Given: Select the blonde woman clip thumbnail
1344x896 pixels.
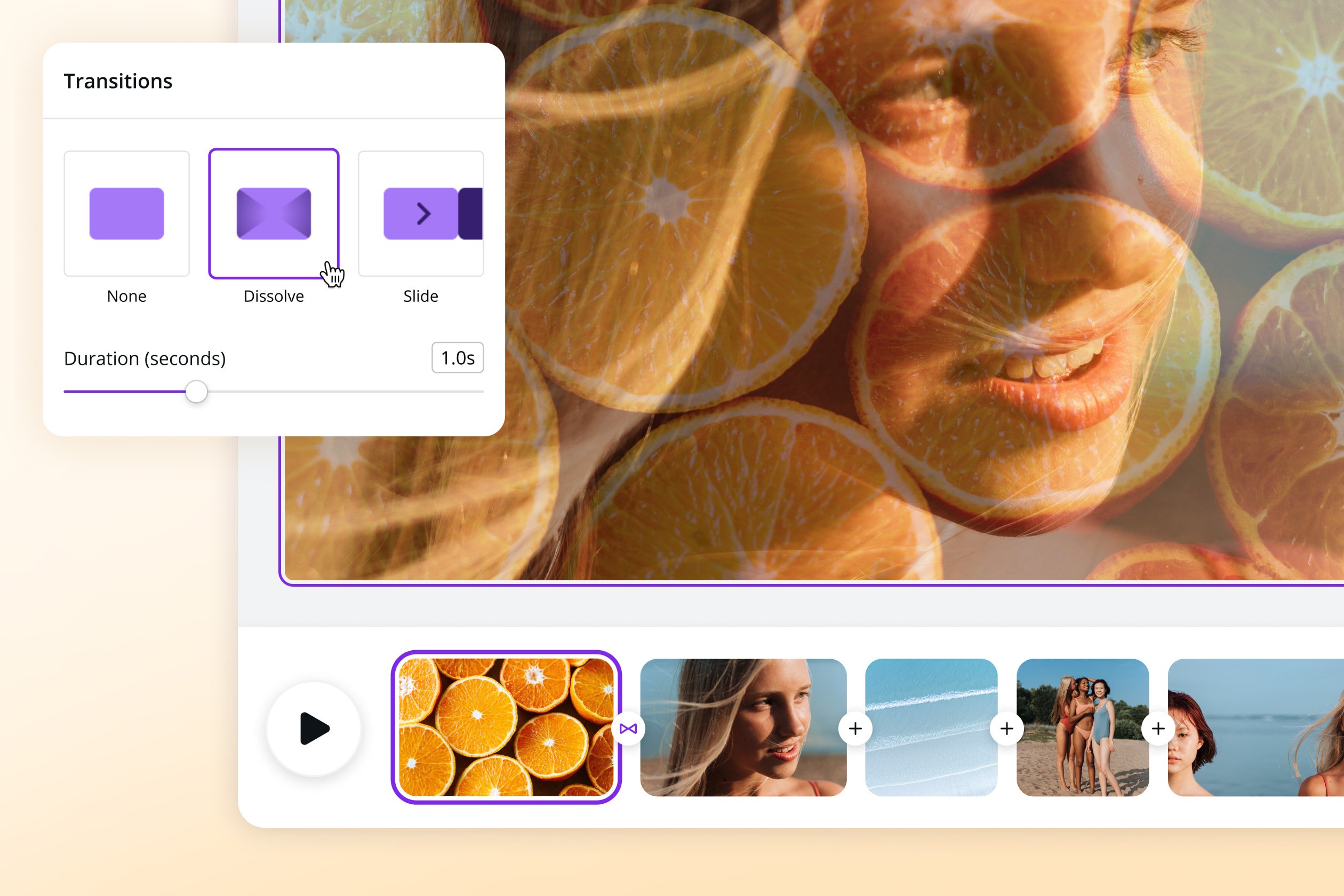Looking at the screenshot, I should click(x=743, y=727).
